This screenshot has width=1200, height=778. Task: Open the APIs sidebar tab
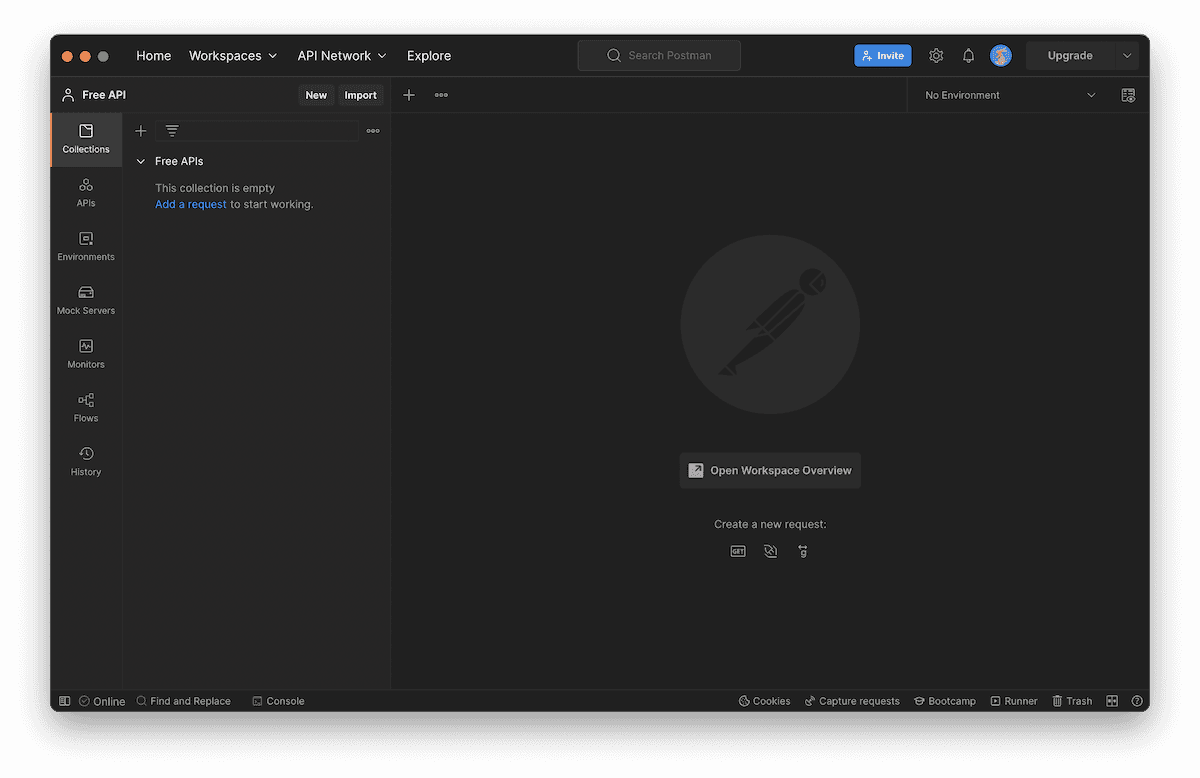[86, 193]
